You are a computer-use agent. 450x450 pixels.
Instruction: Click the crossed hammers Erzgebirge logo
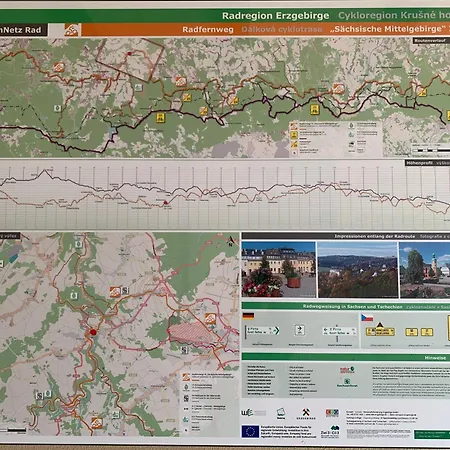[x=306, y=413]
